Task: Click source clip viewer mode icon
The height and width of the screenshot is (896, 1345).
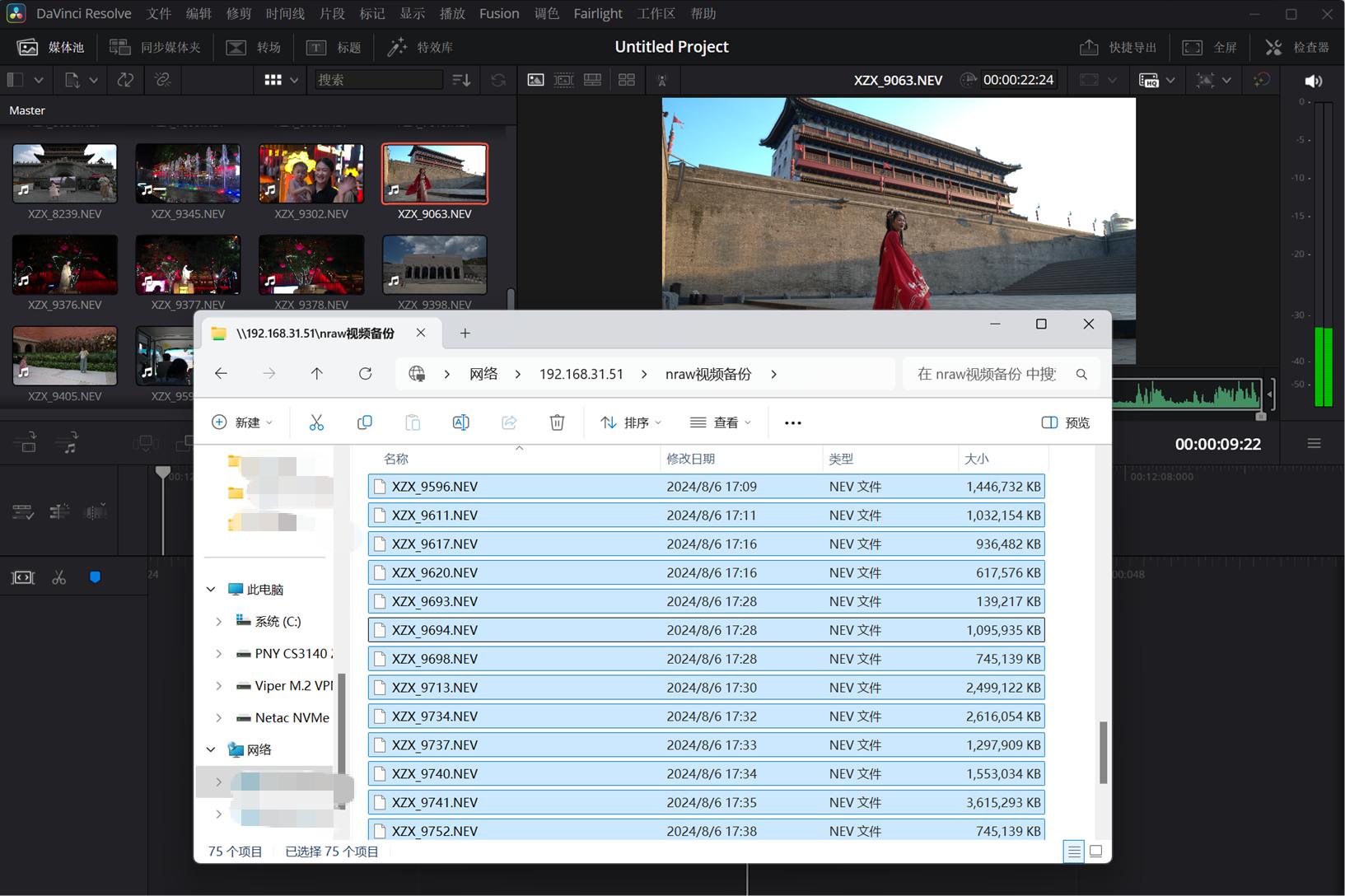Action: (x=535, y=79)
